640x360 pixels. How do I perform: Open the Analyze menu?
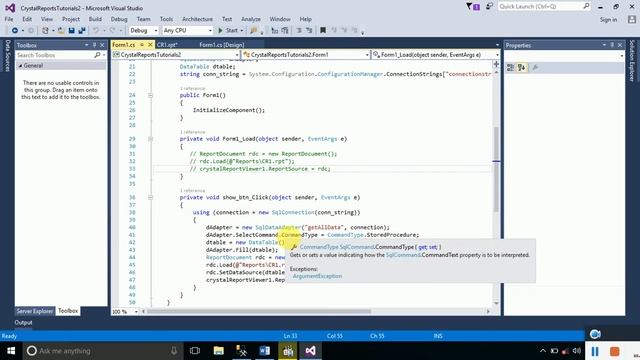[x=251, y=19]
